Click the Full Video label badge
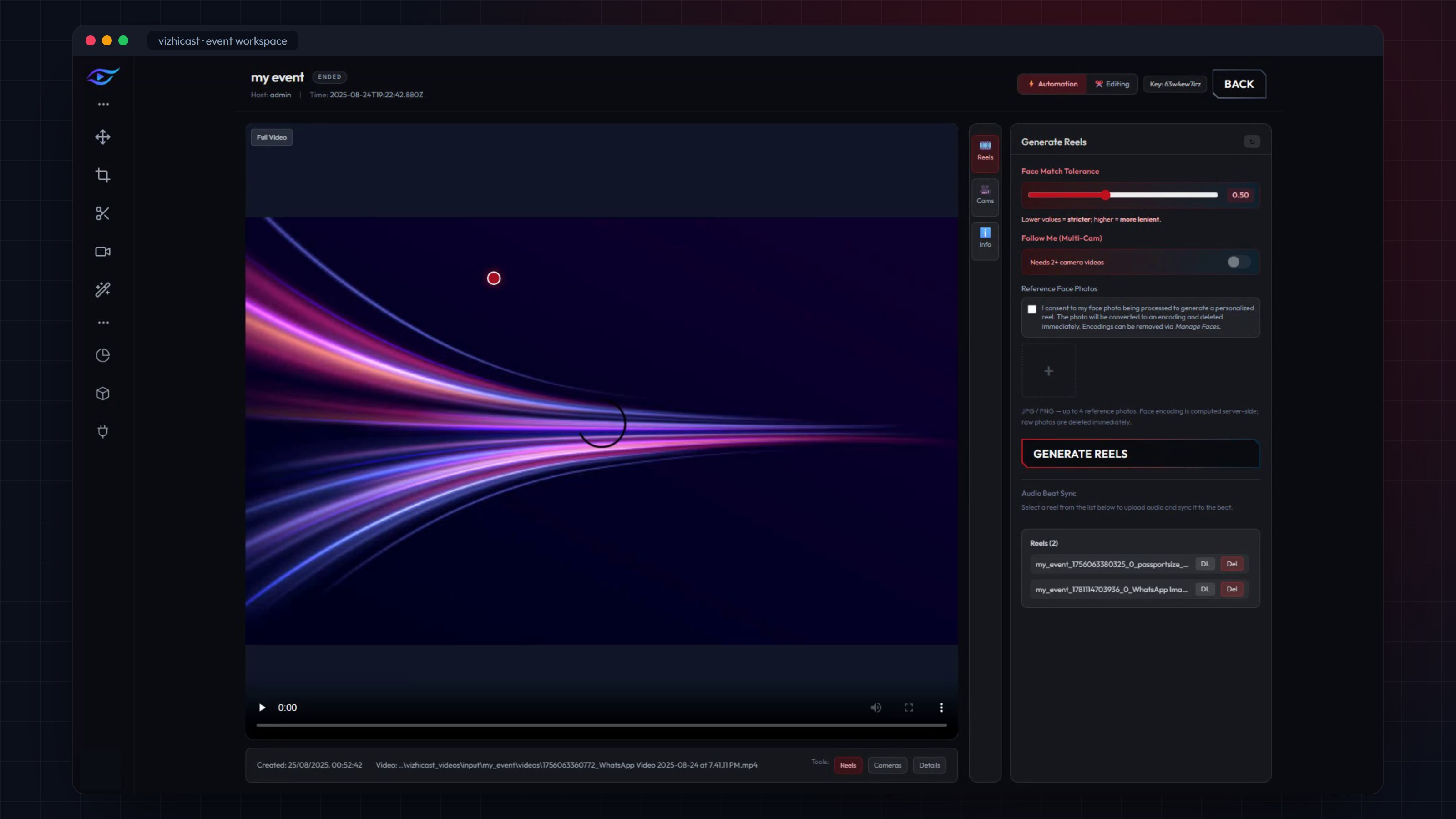This screenshot has height=819, width=1456. click(x=271, y=137)
